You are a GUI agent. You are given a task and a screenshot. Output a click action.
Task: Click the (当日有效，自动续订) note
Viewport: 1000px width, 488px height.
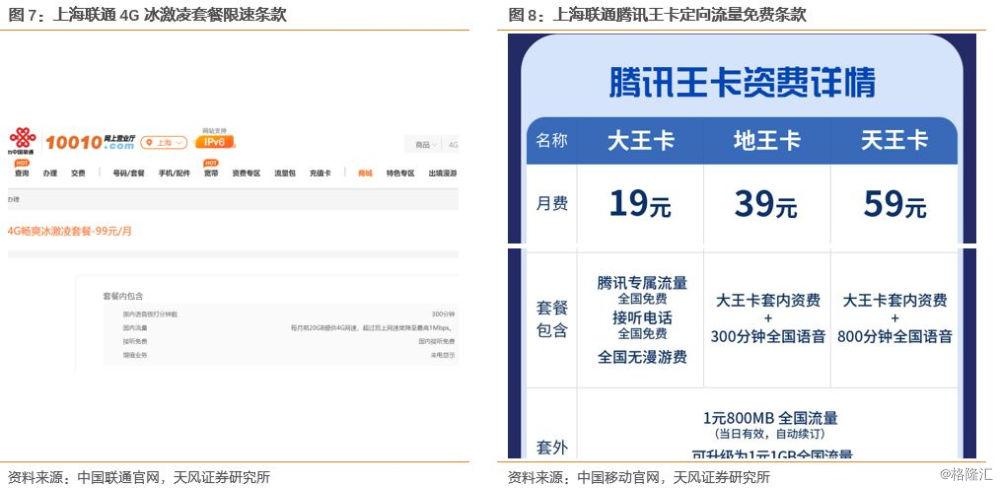(x=770, y=434)
